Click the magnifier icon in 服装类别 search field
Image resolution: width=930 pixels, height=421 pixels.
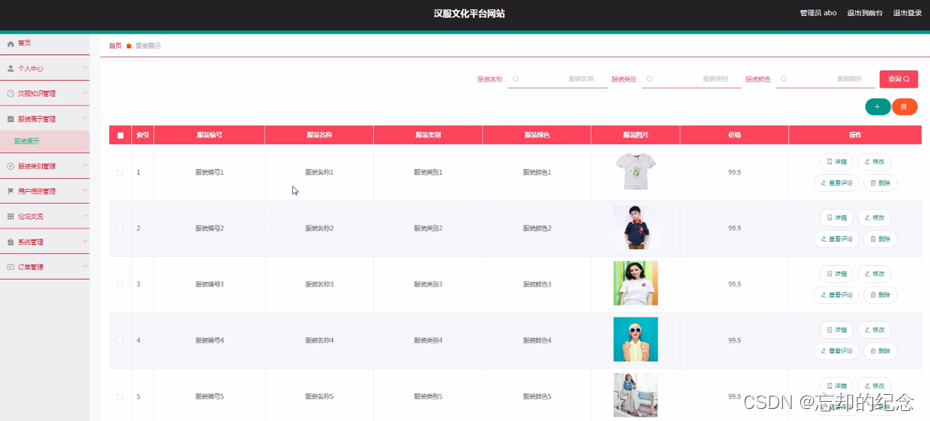(x=649, y=79)
